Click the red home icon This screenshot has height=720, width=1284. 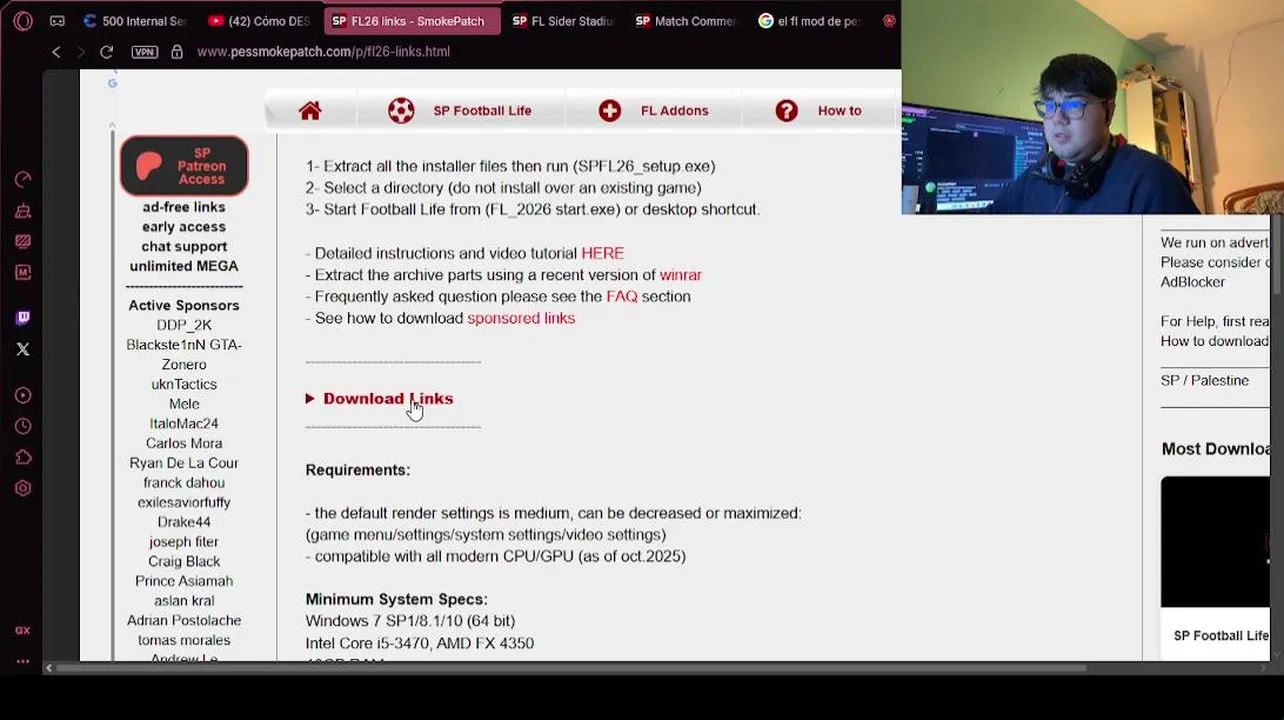[x=310, y=111]
